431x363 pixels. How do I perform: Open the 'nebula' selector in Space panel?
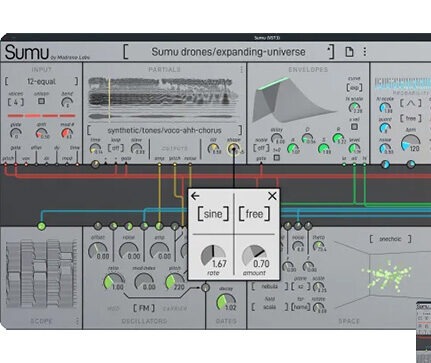(269, 287)
